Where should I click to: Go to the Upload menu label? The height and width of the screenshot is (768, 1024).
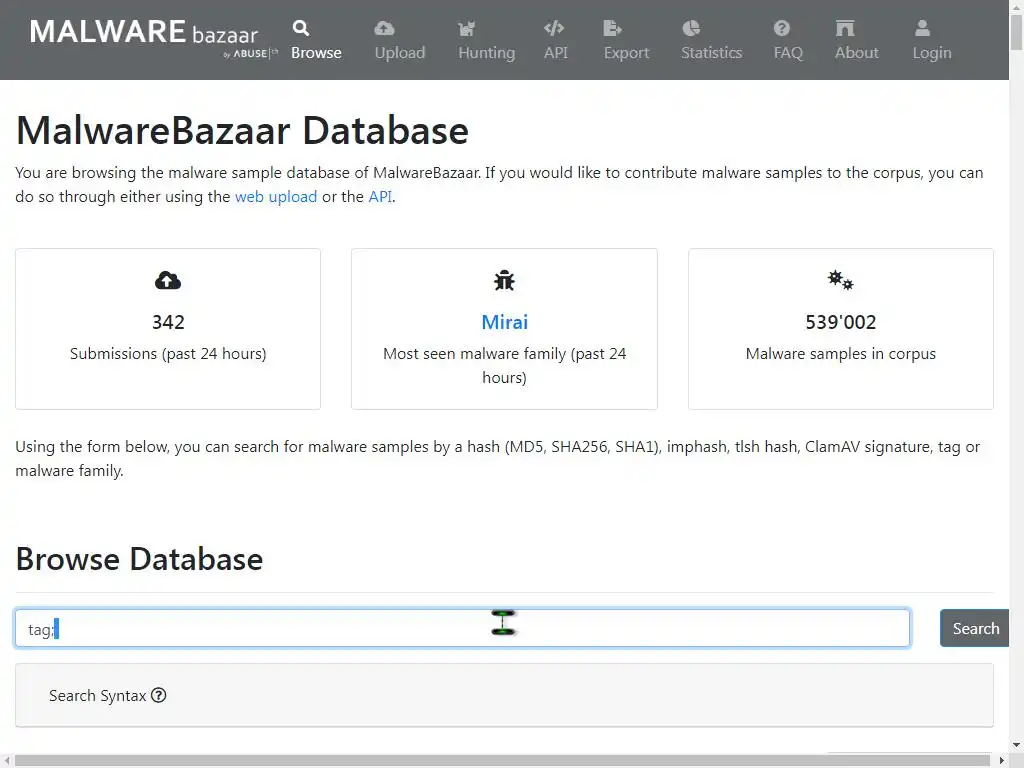tap(400, 53)
